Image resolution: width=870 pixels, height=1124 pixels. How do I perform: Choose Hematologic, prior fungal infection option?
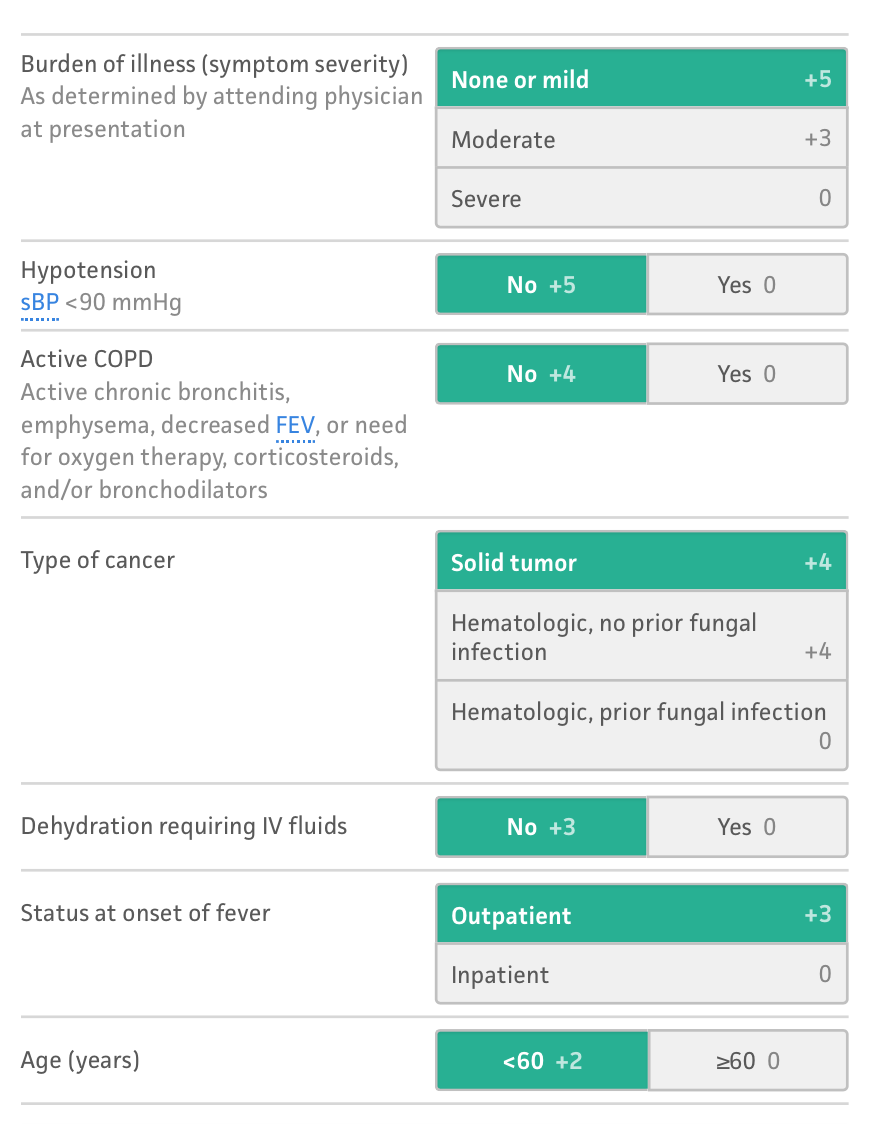tap(641, 725)
